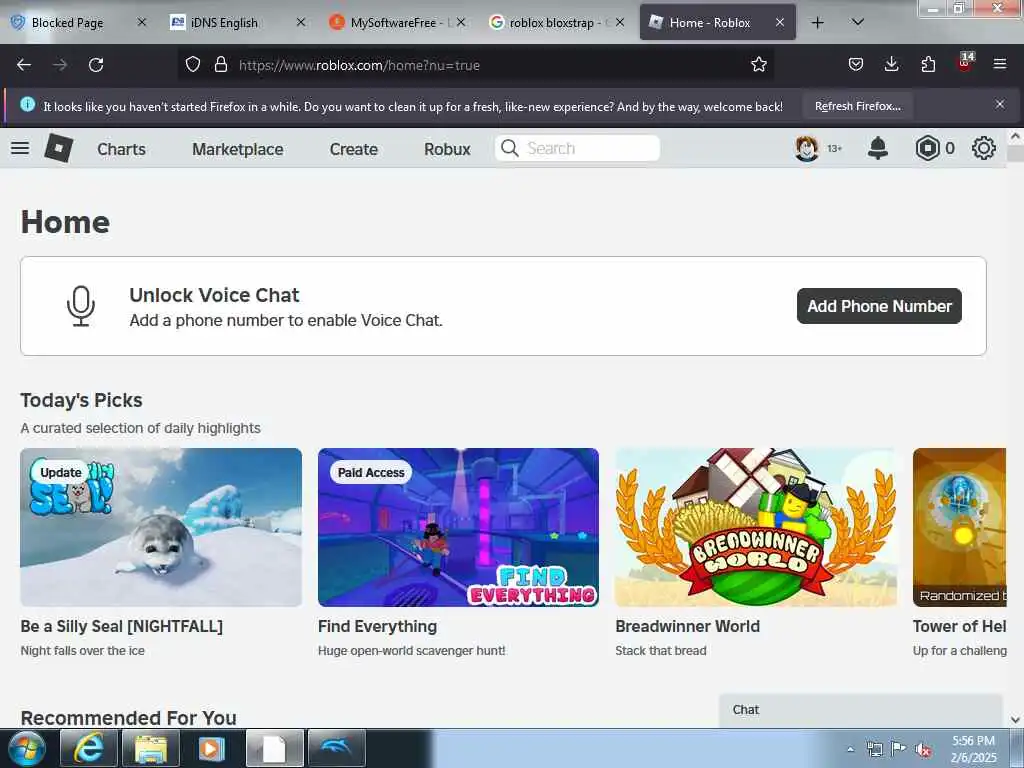Click the microphone icon in Voice Chat banner
This screenshot has width=1024, height=768.
pos(81,306)
